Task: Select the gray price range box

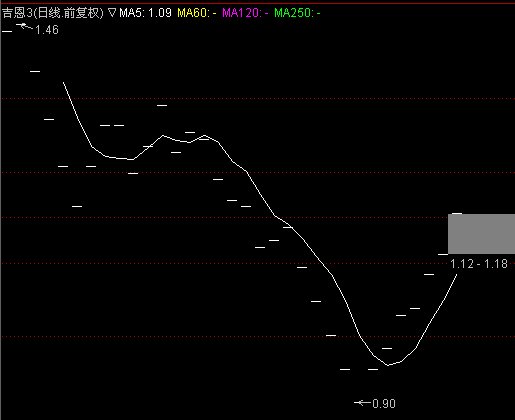Action: 481,234
